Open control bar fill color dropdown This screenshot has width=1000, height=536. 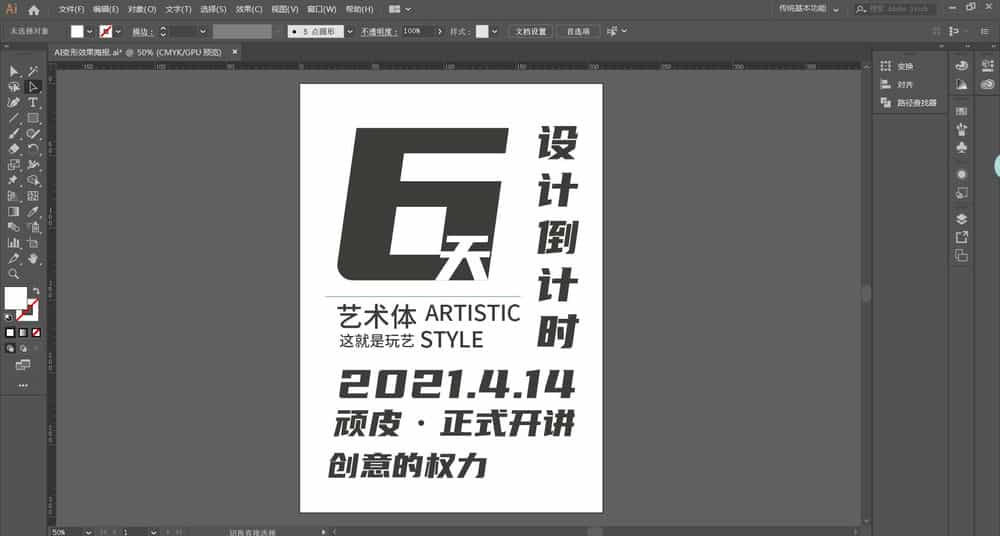(89, 31)
